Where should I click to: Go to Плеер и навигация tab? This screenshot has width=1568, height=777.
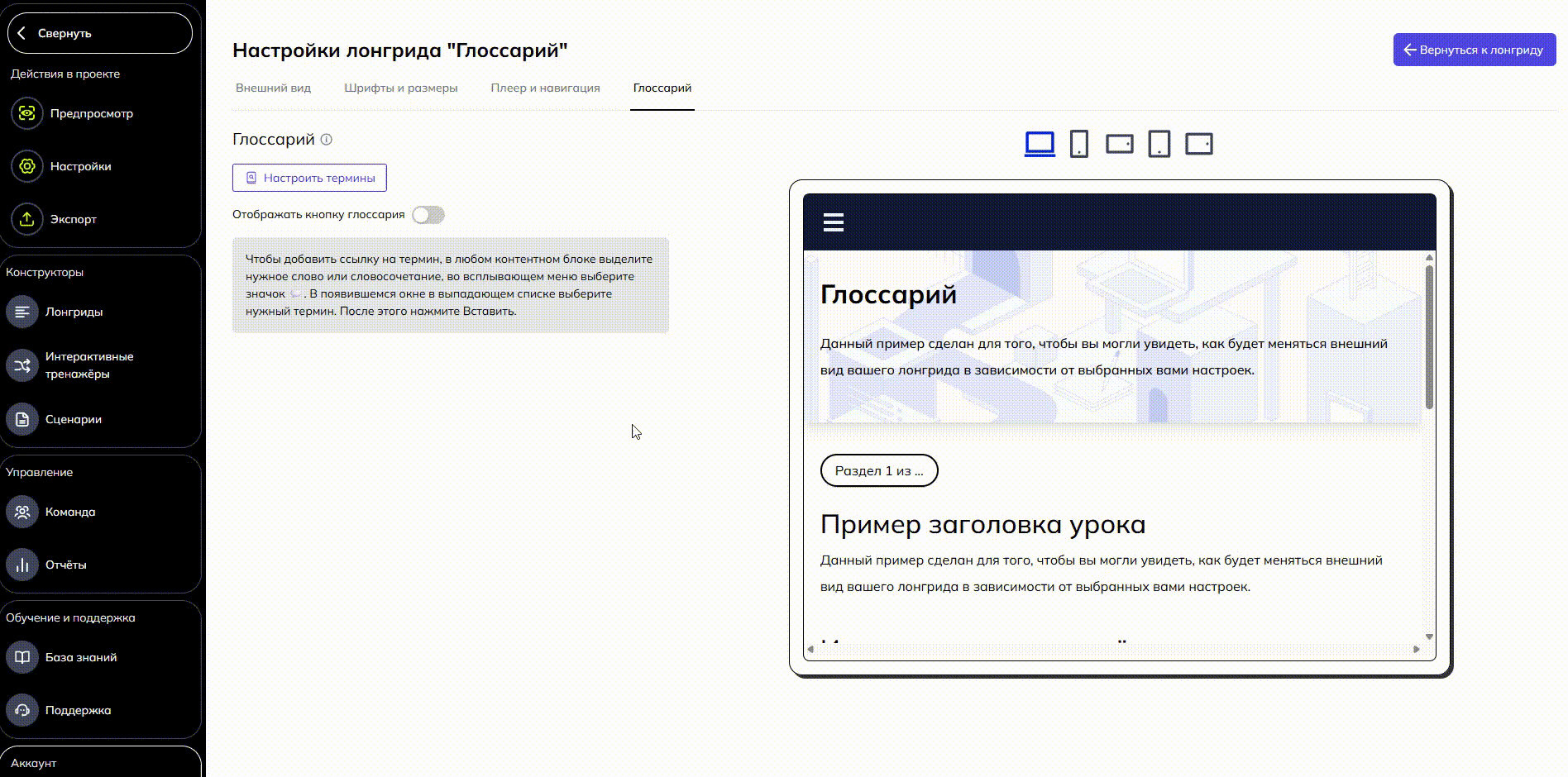point(545,88)
